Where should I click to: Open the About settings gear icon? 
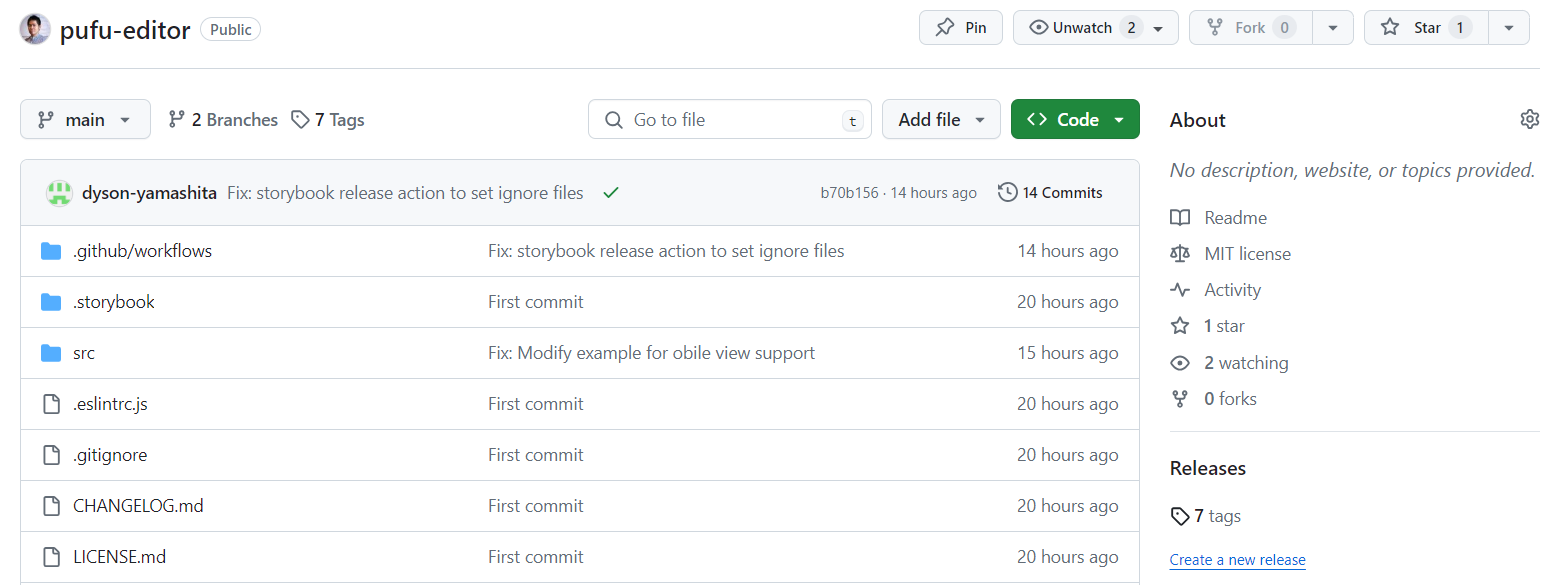(x=1529, y=120)
